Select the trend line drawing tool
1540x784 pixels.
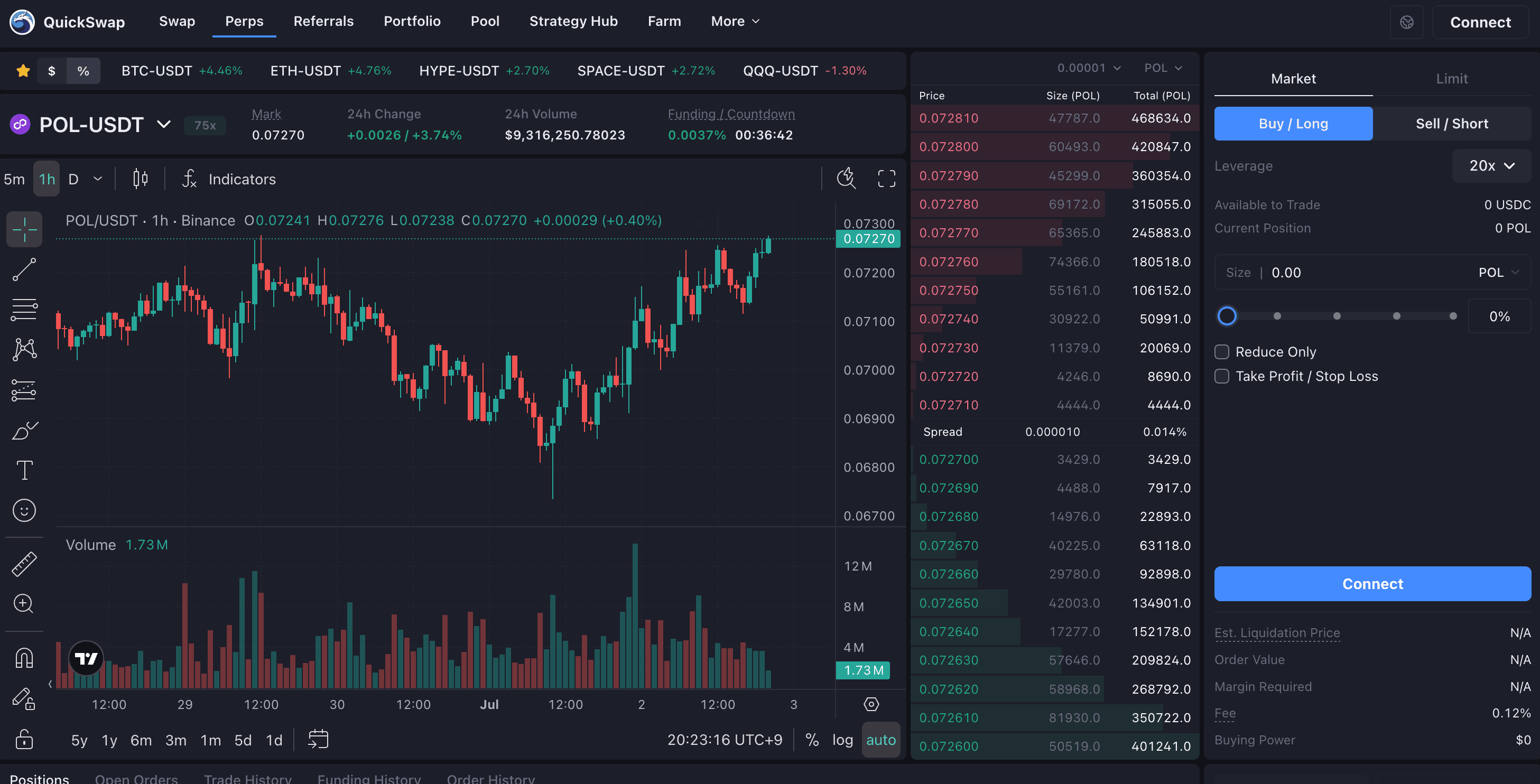click(x=24, y=269)
